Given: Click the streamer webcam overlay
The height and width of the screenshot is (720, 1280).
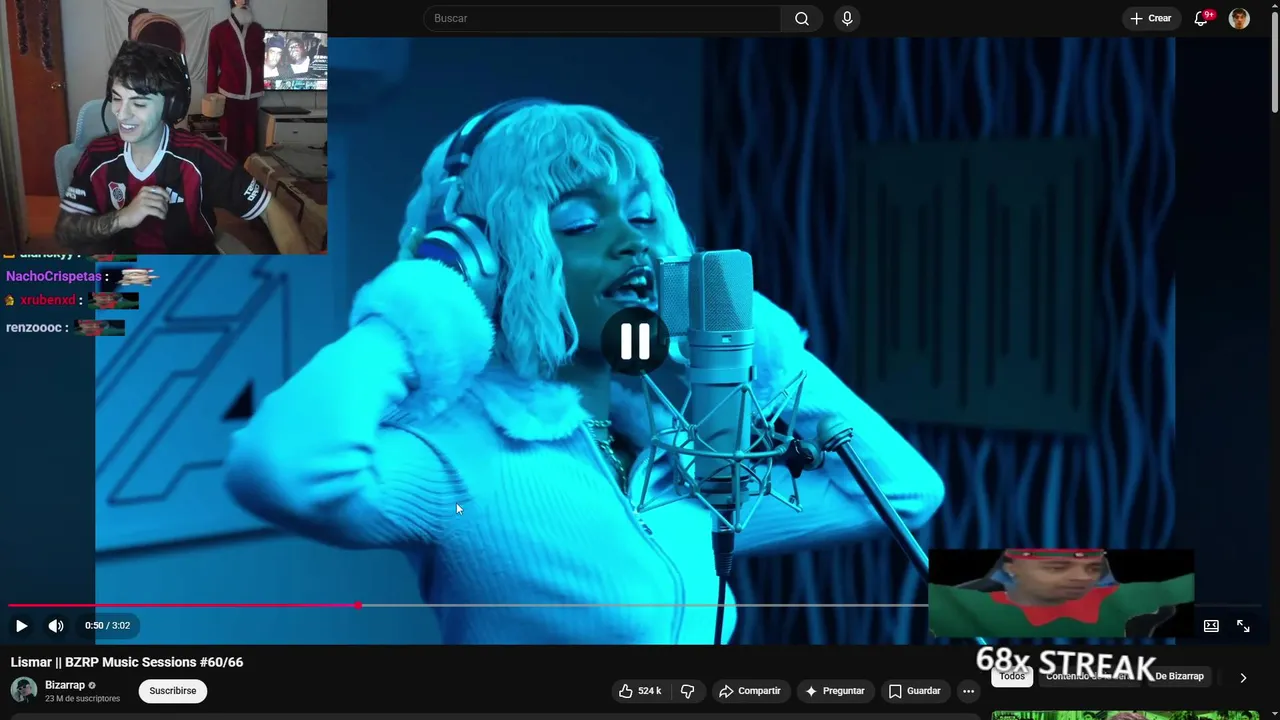Looking at the screenshot, I should [x=163, y=127].
